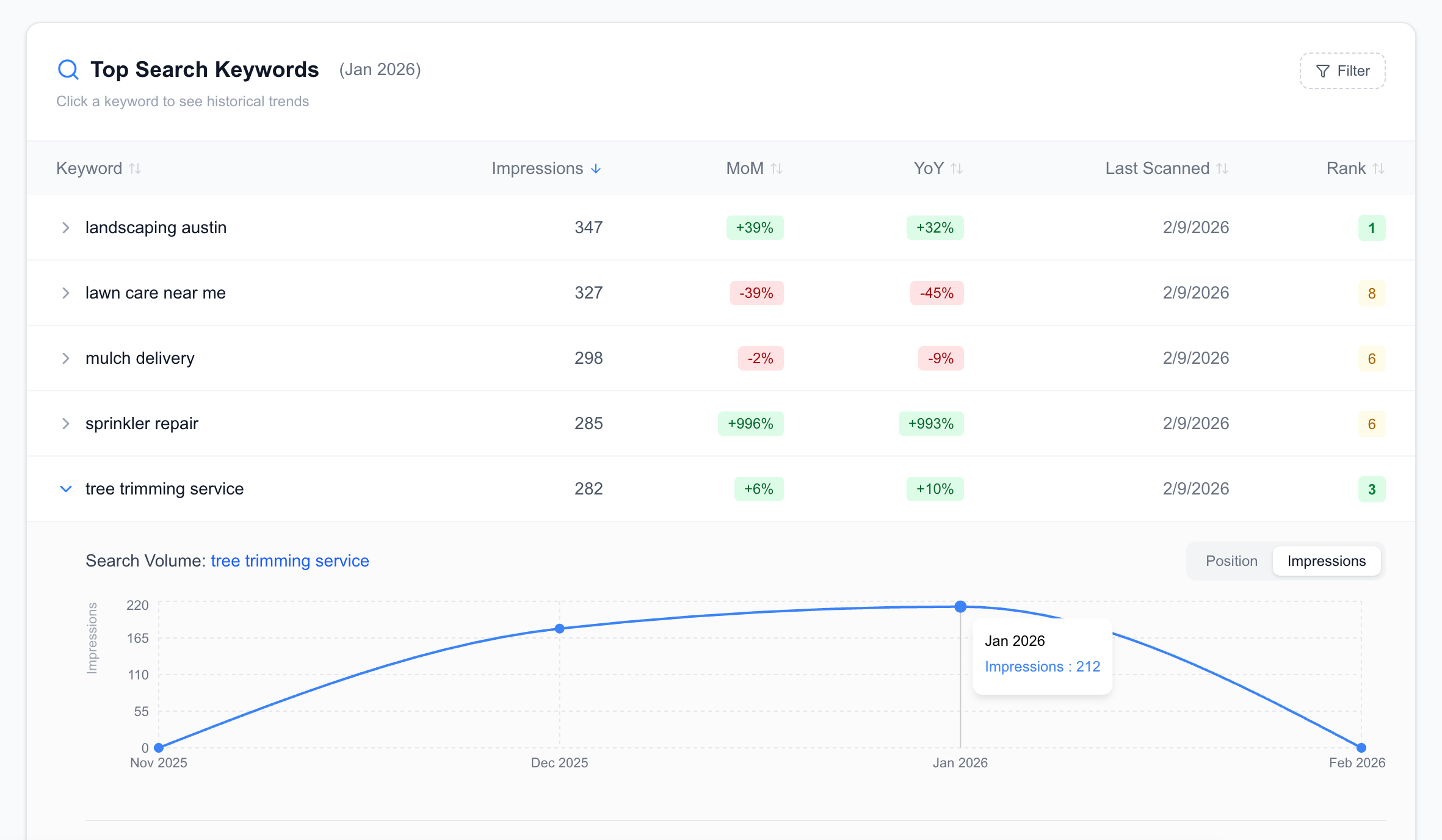Click the tree trimming service chart link
Screen dimensions: 1442x840
click(x=290, y=561)
